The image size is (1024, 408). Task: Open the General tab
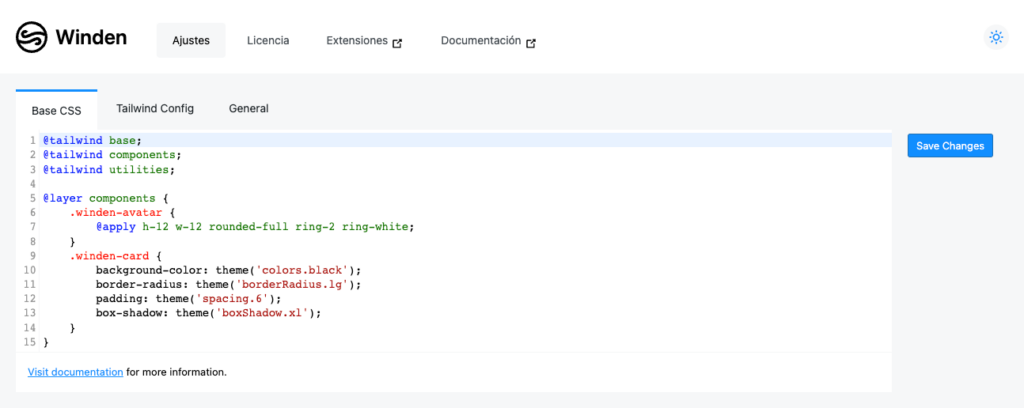pyautogui.click(x=249, y=108)
